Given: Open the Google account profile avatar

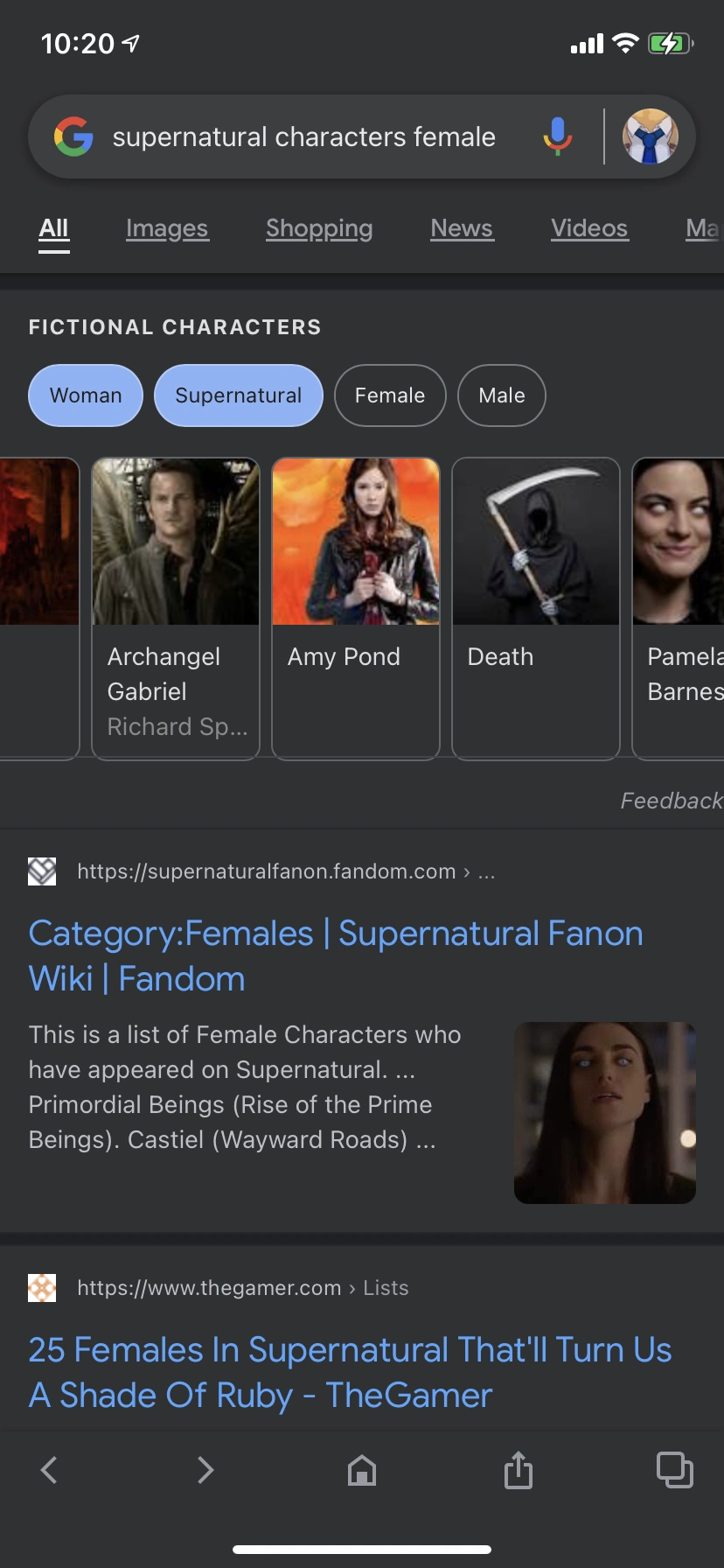Looking at the screenshot, I should point(651,136).
